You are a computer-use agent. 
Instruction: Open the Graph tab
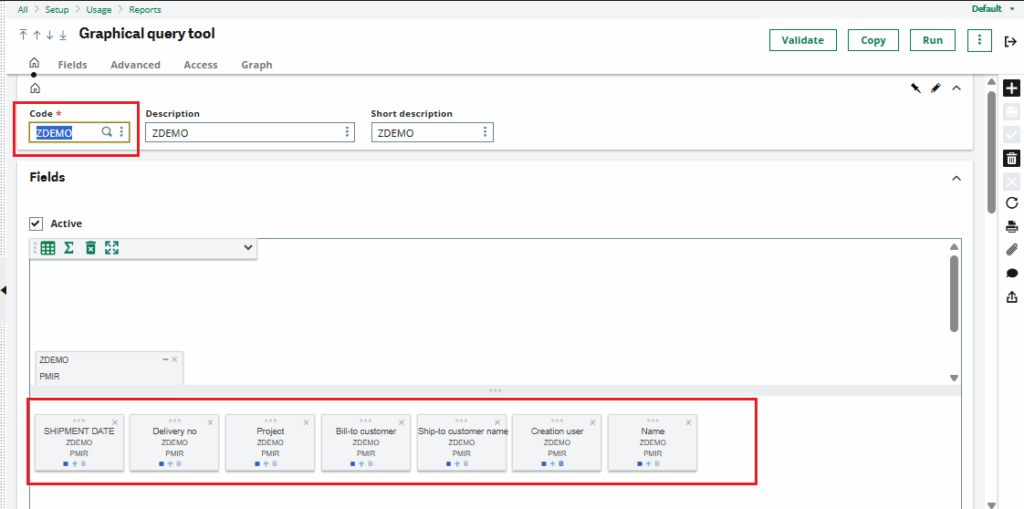[256, 65]
